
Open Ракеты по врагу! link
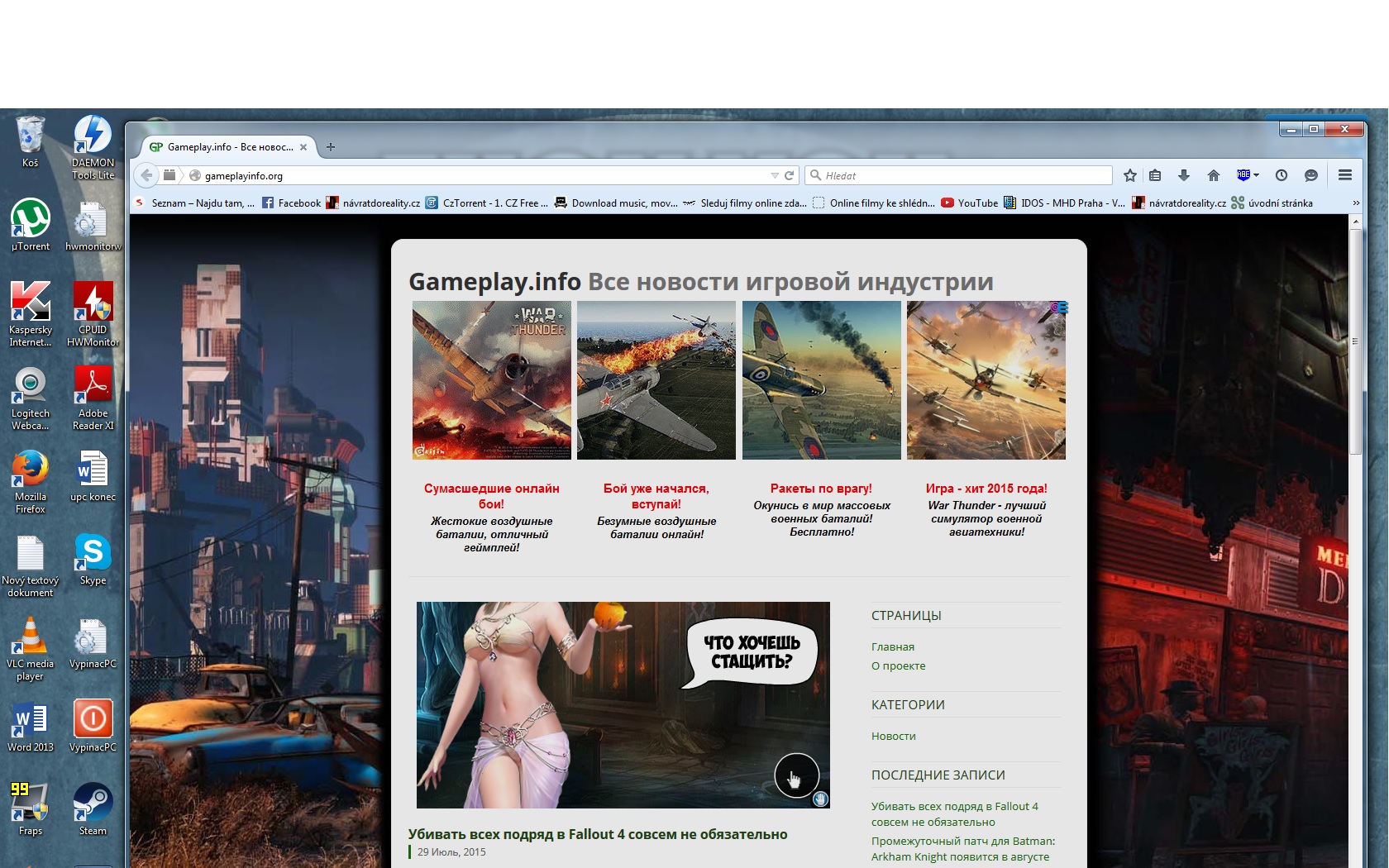pyautogui.click(x=821, y=489)
